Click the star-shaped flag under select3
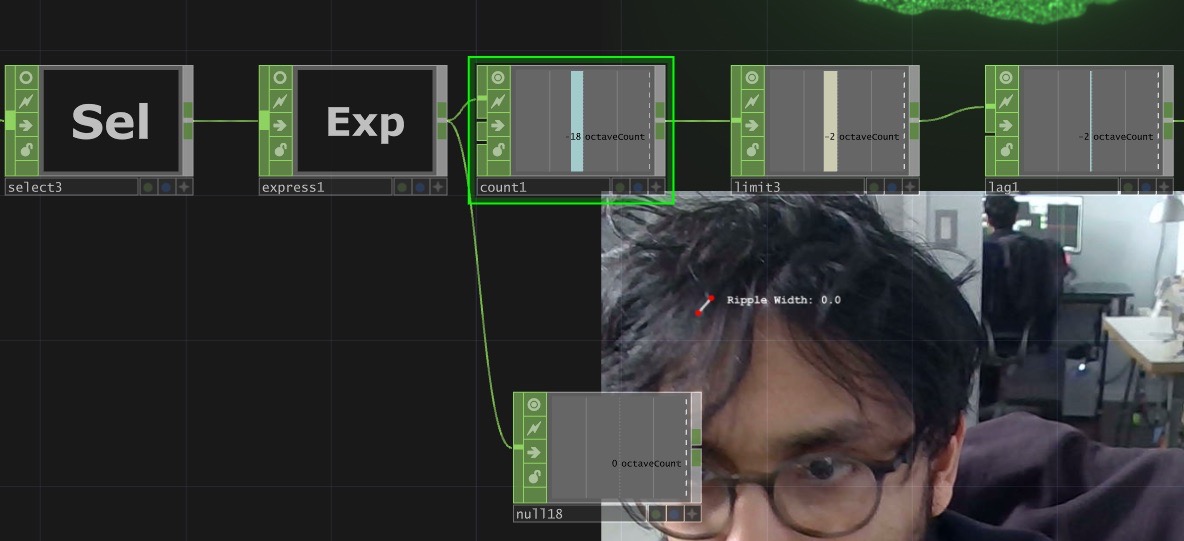 184,187
